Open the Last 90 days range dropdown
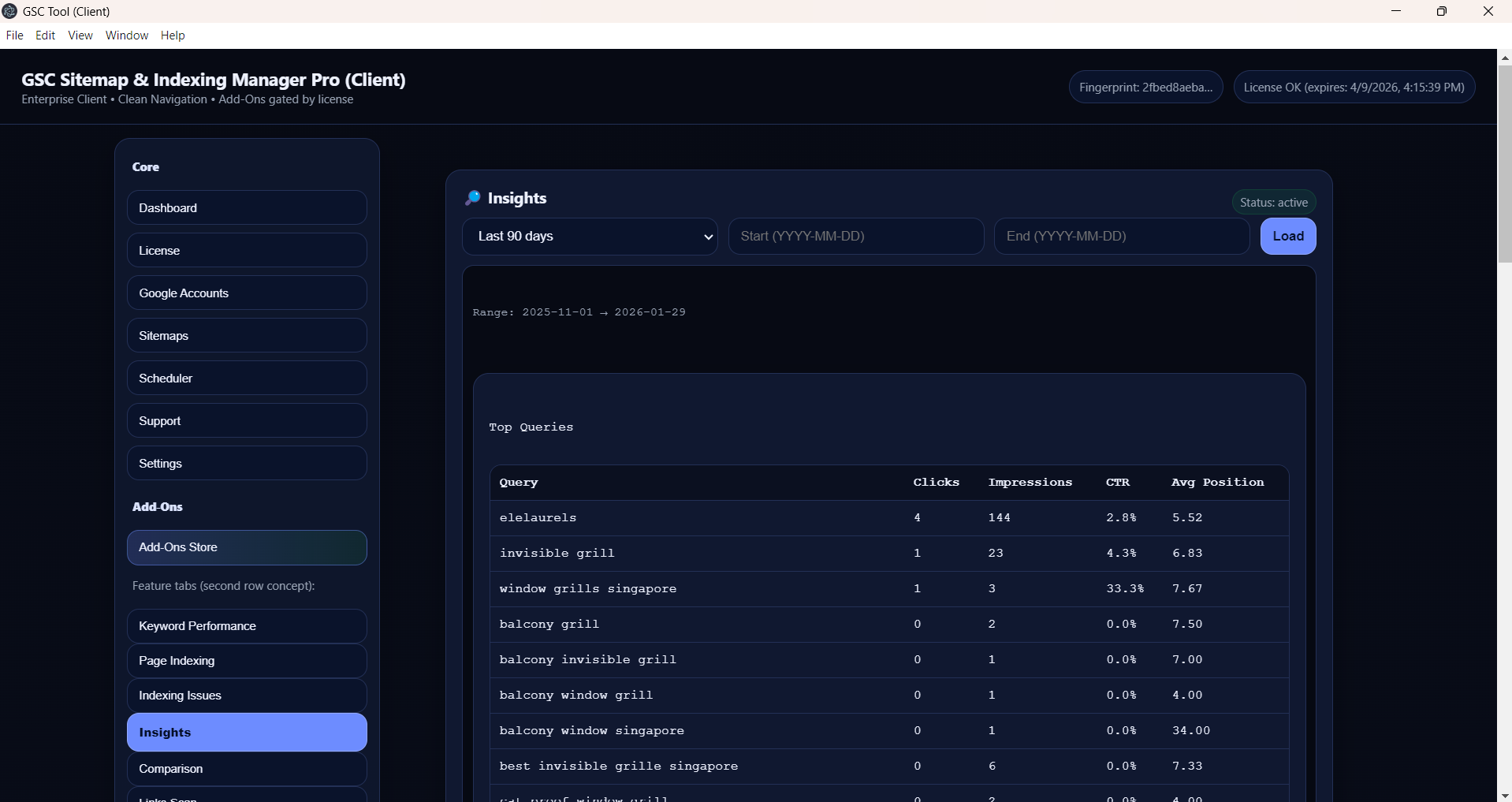 coord(590,237)
